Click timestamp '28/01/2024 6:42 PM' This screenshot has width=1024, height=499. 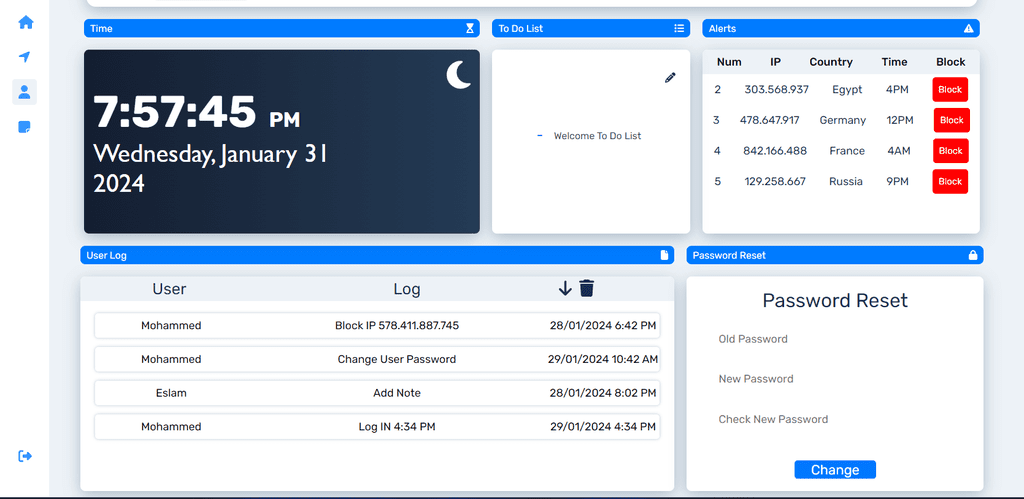(603, 325)
